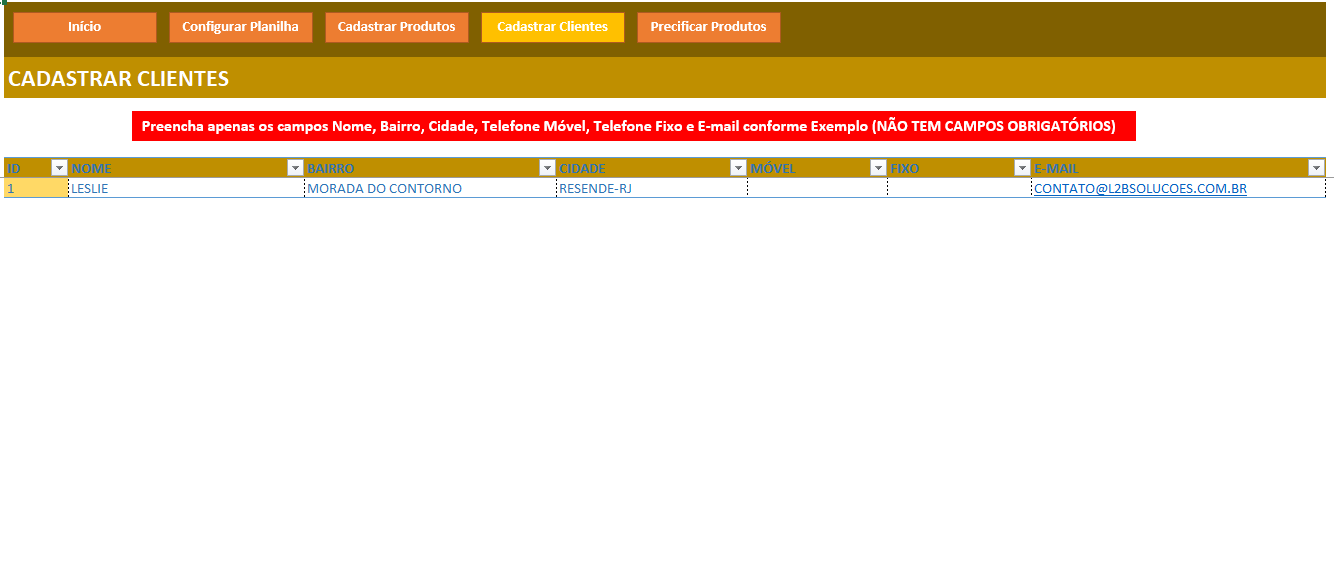Open the NOME column filter dropdown
The height and width of the screenshot is (587, 1334).
coord(295,168)
